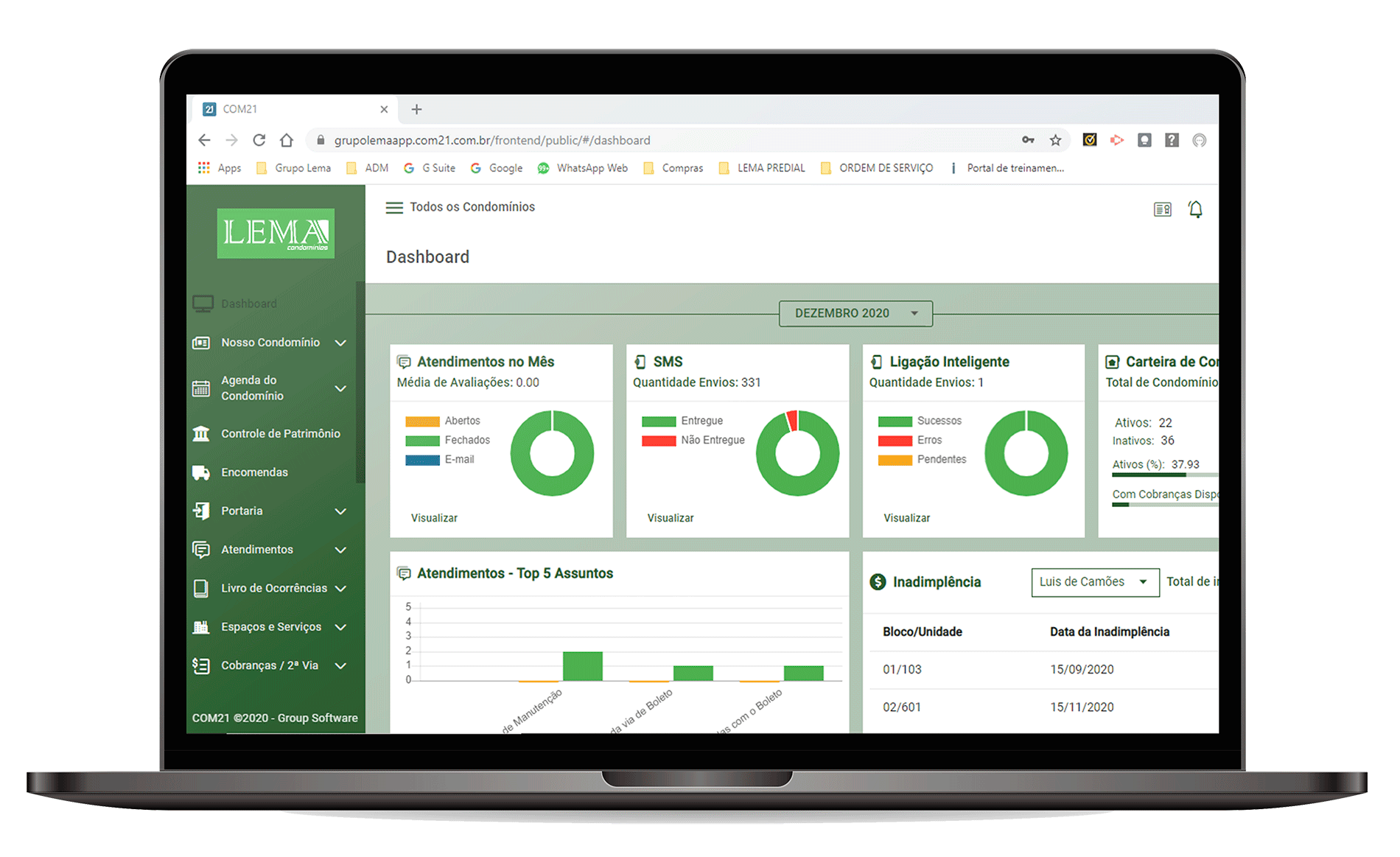
Task: Click the browser home icon
Action: click(287, 140)
